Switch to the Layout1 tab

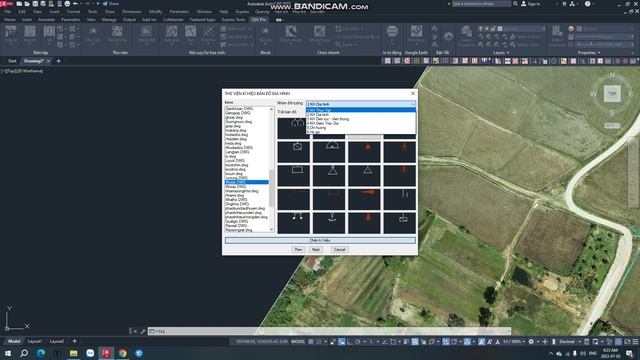coord(35,341)
